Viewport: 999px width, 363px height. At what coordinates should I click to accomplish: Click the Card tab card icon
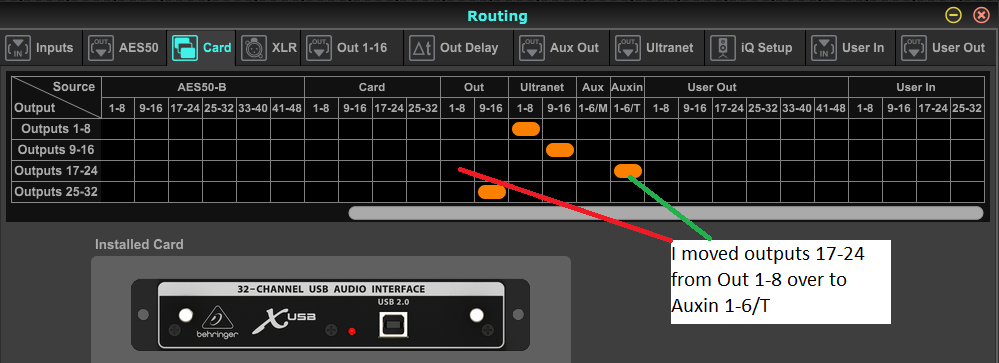185,48
